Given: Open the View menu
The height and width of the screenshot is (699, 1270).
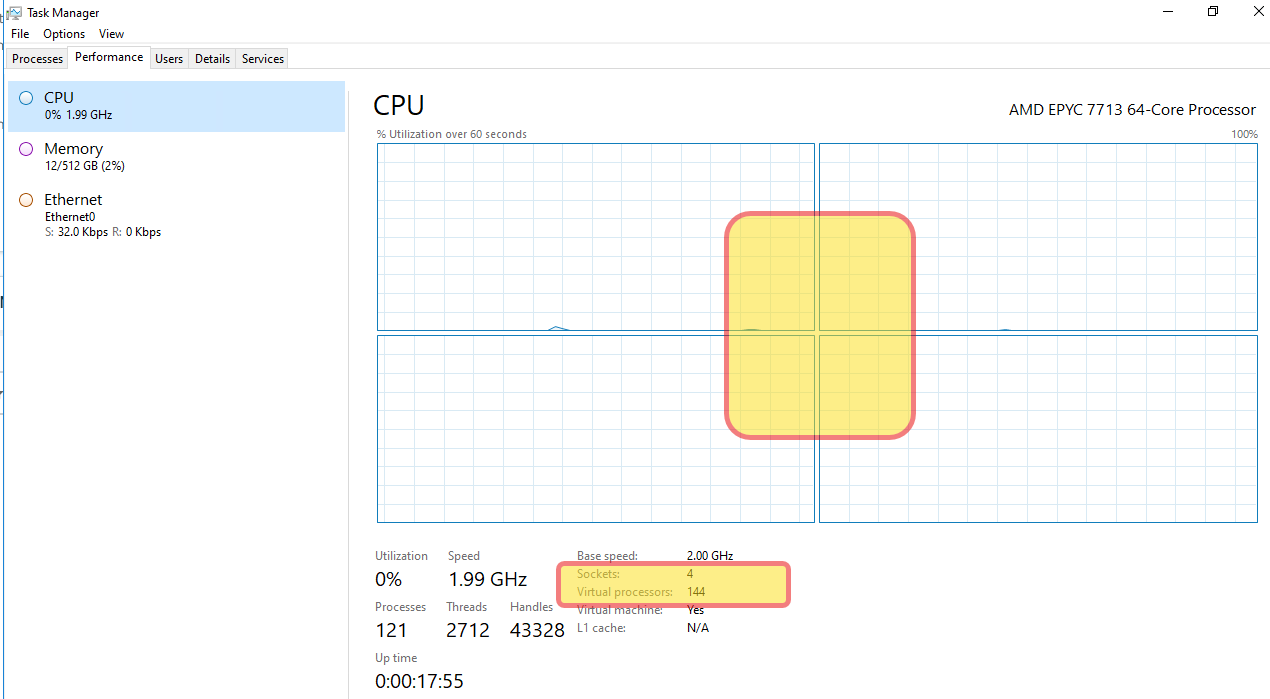Looking at the screenshot, I should (x=111, y=33).
